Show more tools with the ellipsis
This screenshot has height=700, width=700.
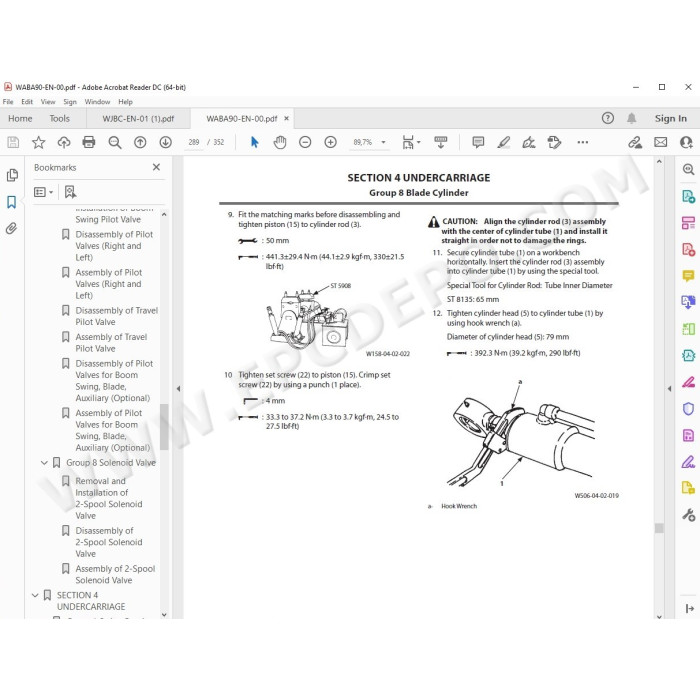tap(583, 142)
